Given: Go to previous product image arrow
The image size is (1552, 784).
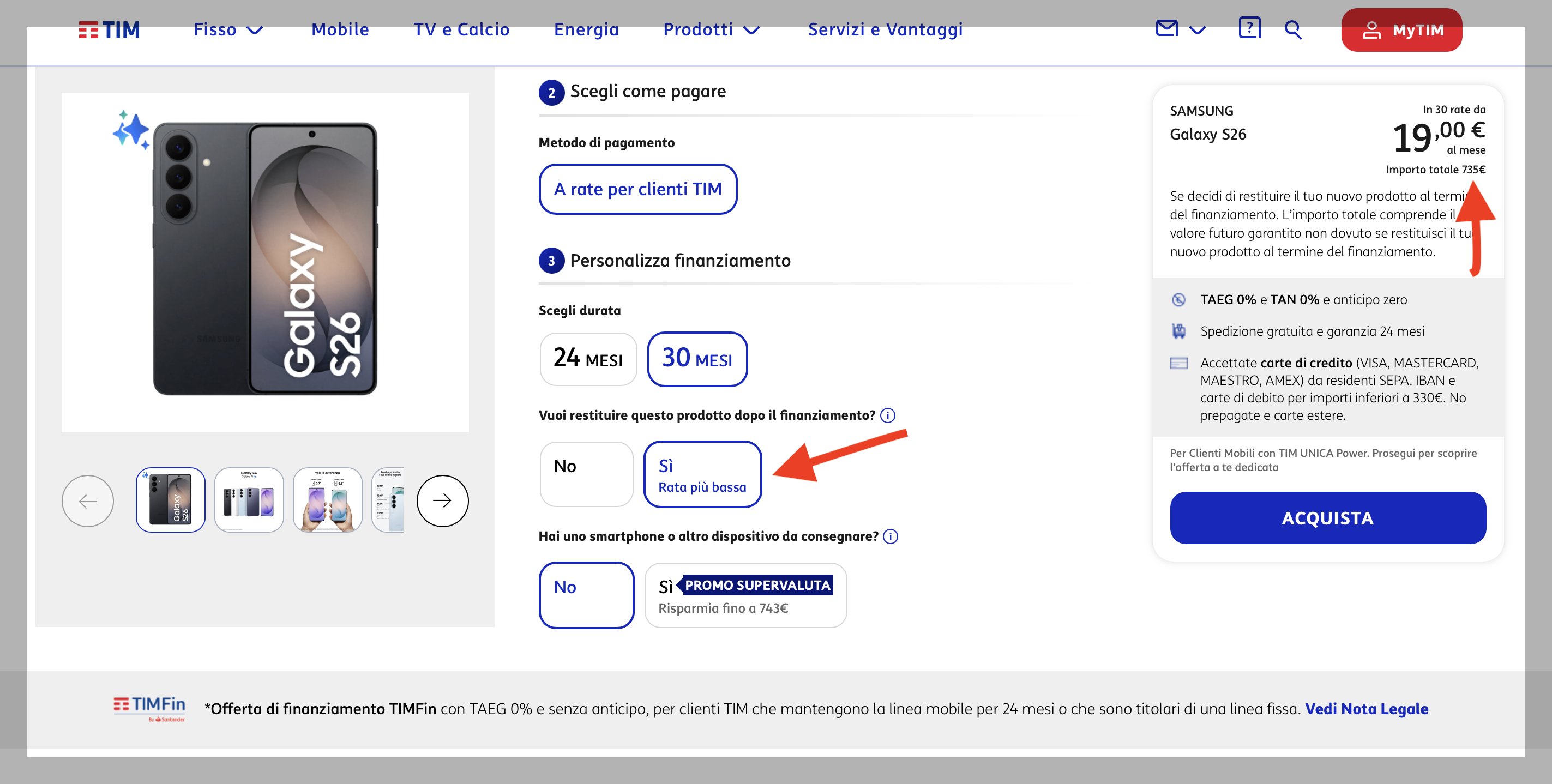Looking at the screenshot, I should pos(88,500).
